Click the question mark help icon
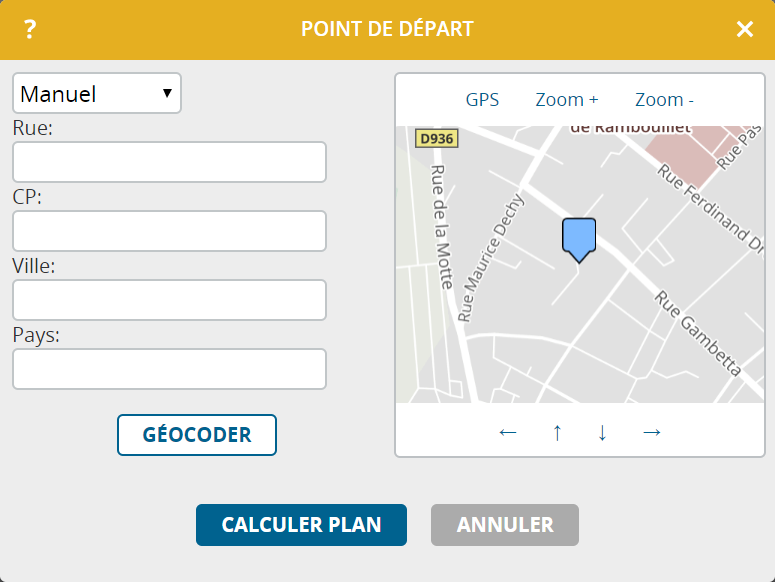 tap(30, 29)
